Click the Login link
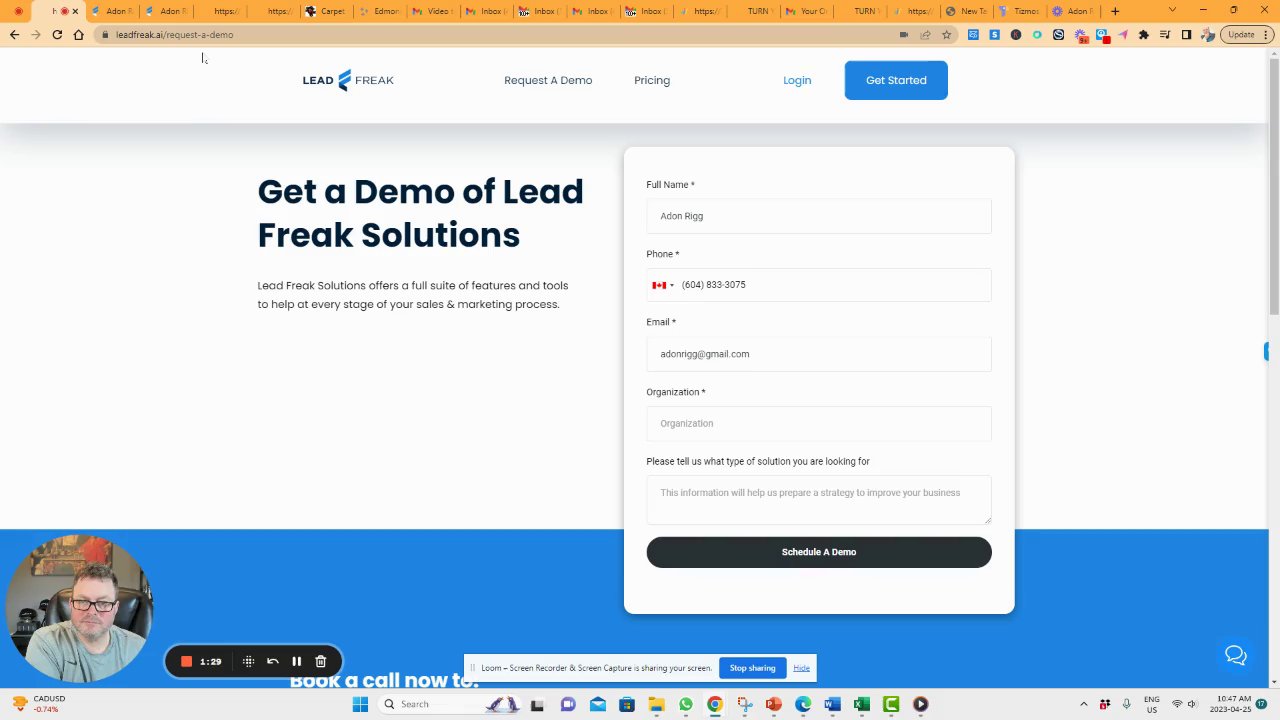Screen dimensions: 1280x720 797,80
